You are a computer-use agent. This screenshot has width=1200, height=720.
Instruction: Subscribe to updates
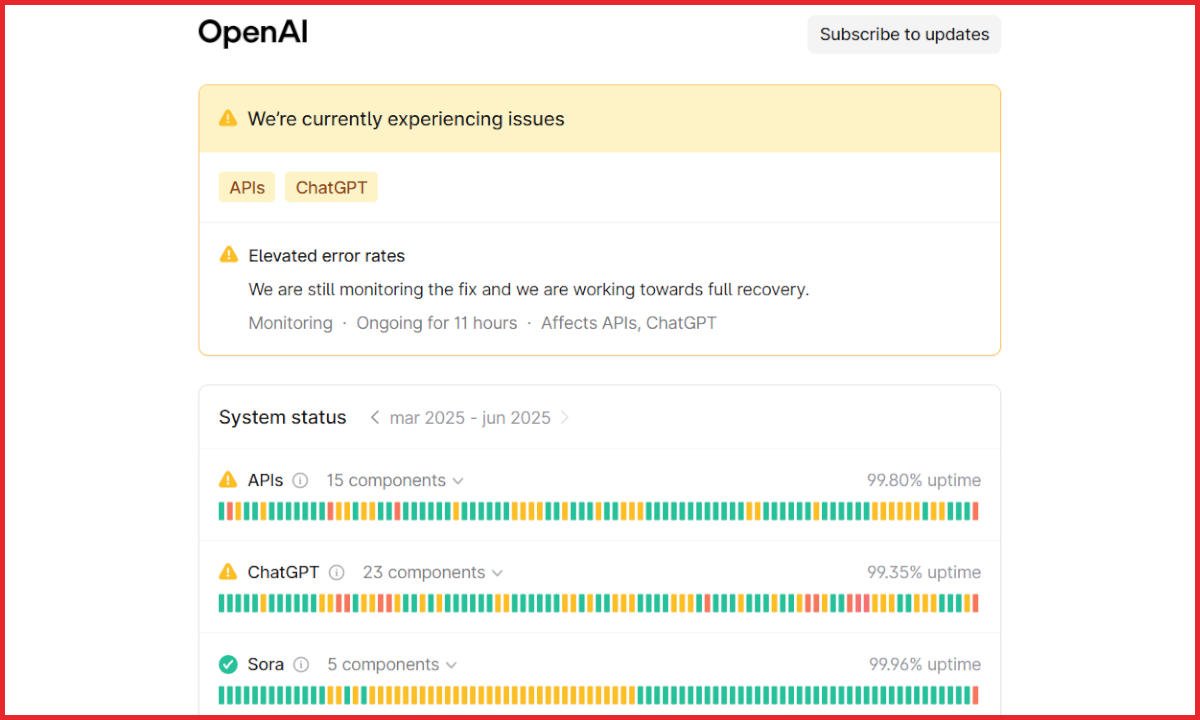pyautogui.click(x=904, y=34)
